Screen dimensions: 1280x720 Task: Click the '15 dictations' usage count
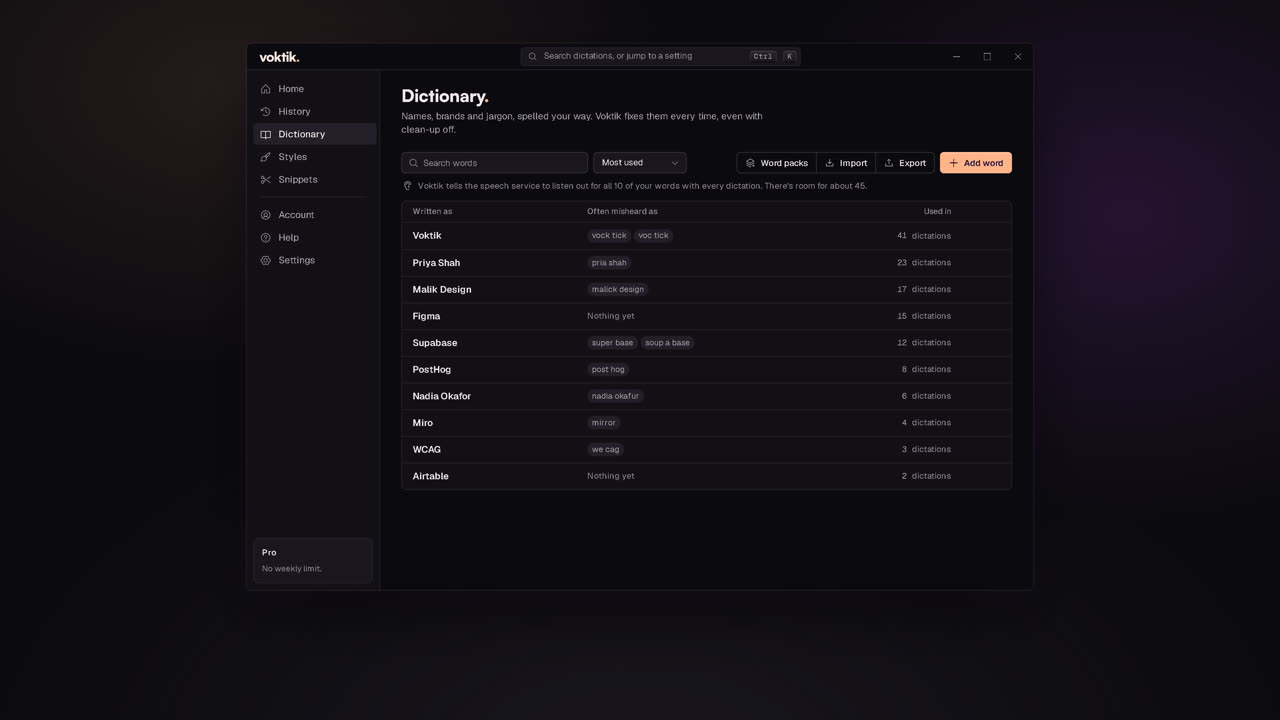click(x=924, y=316)
